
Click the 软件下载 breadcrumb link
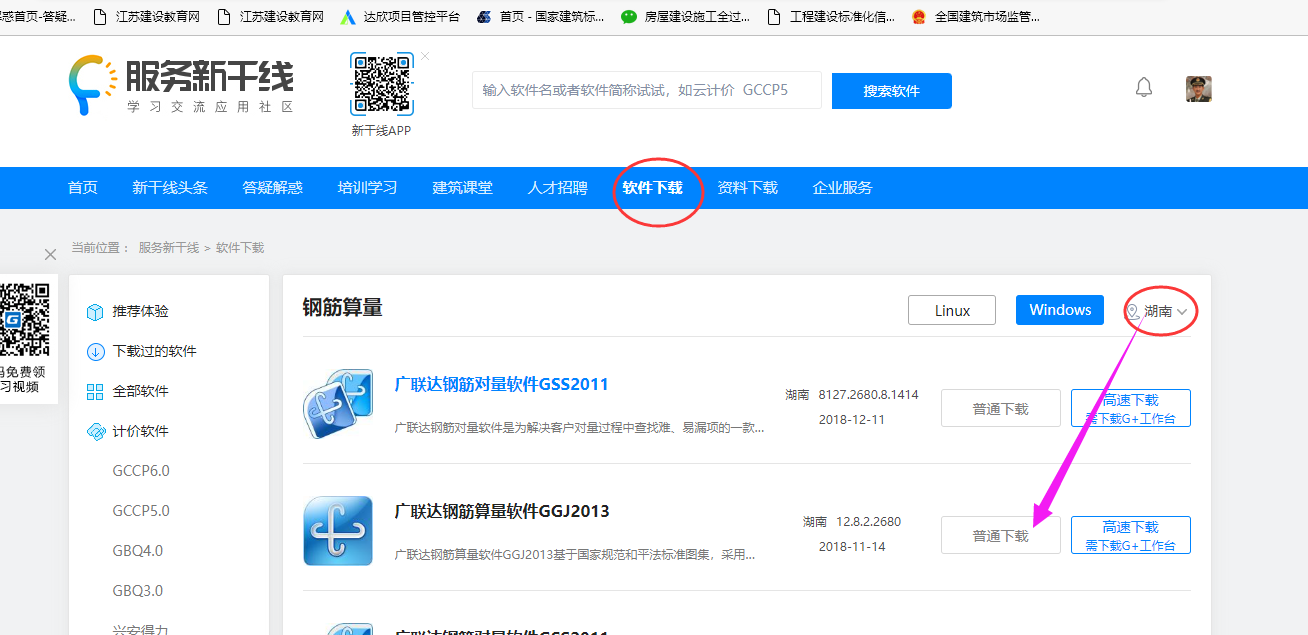pos(240,247)
